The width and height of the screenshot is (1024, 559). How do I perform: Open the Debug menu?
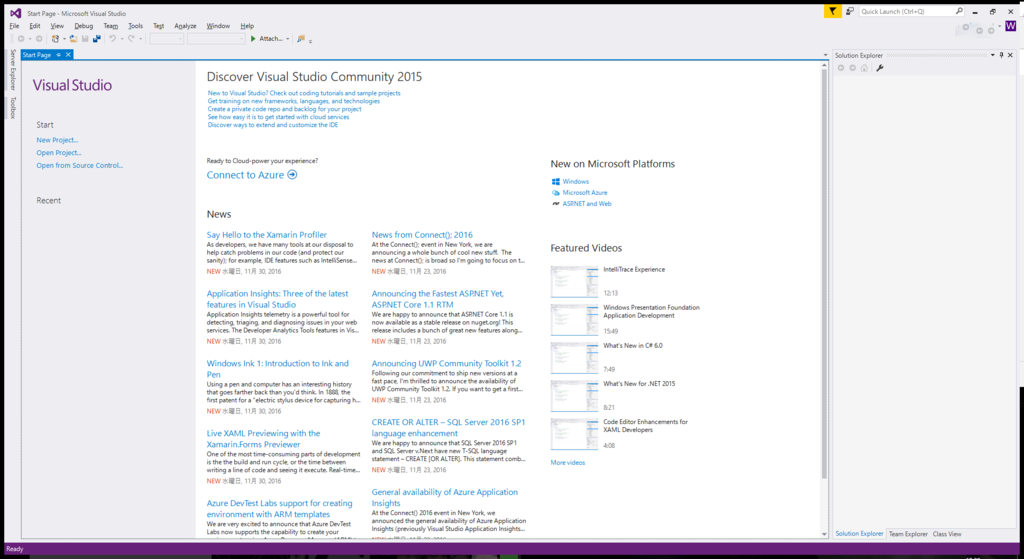tap(84, 26)
